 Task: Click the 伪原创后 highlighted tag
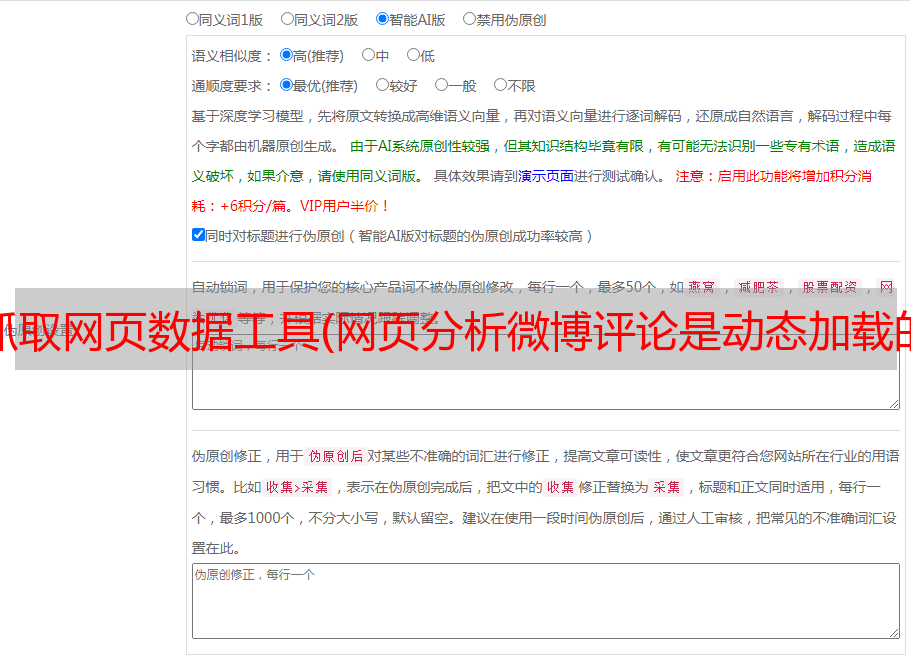click(x=336, y=456)
